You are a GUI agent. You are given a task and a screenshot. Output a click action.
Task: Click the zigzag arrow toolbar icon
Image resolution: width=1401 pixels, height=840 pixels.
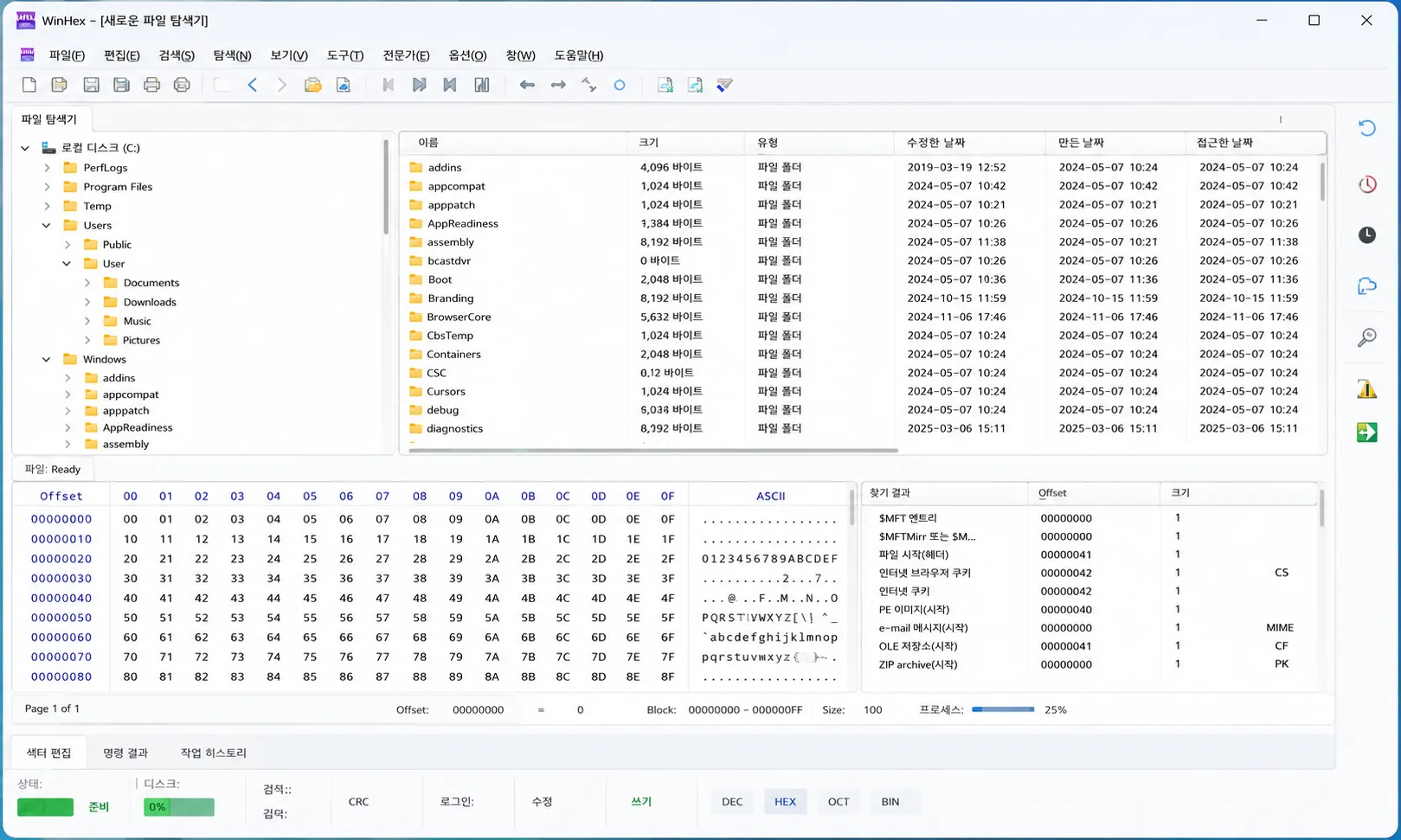click(589, 85)
